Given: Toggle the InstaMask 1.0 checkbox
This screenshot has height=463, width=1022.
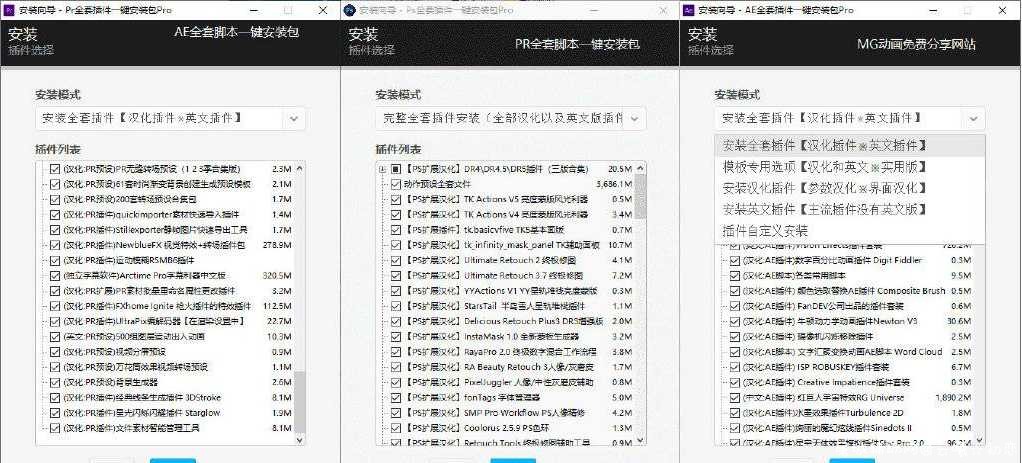Looking at the screenshot, I should point(396,336).
